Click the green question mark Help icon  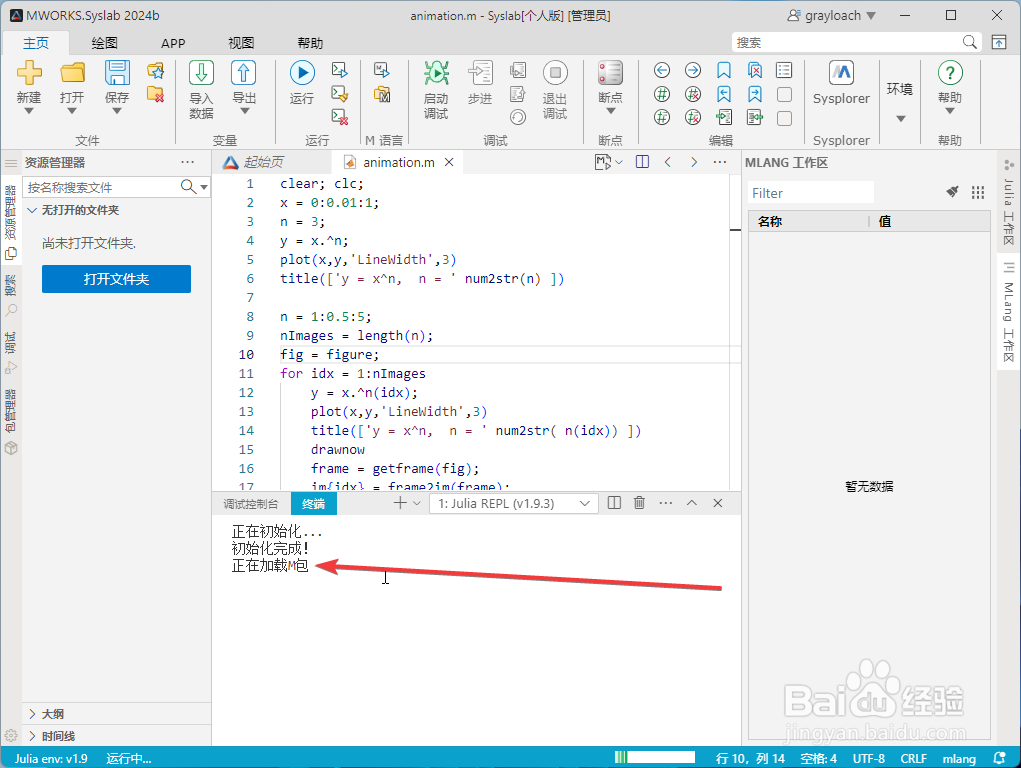click(x=950, y=72)
